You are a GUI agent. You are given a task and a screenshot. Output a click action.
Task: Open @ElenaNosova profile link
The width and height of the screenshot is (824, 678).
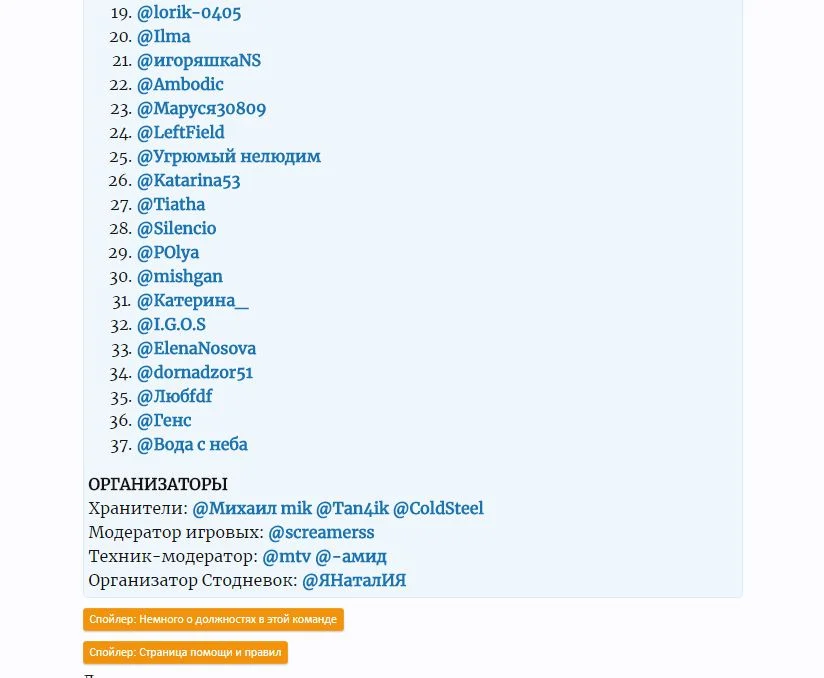(x=196, y=349)
